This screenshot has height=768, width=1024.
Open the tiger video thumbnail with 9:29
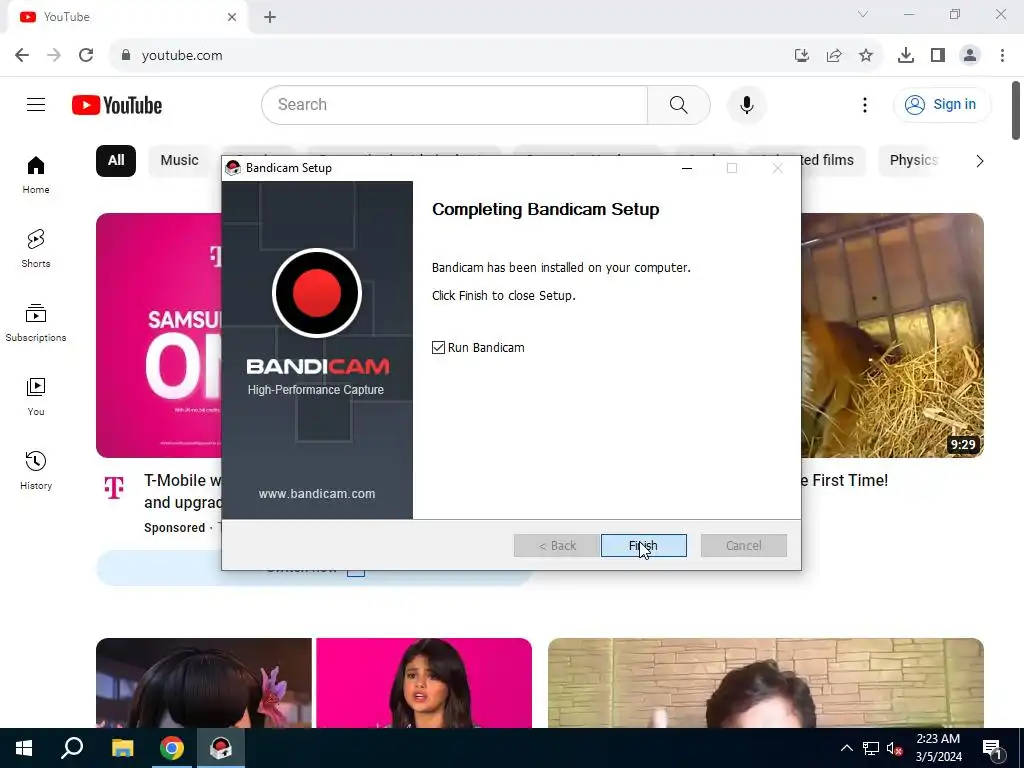coord(893,335)
